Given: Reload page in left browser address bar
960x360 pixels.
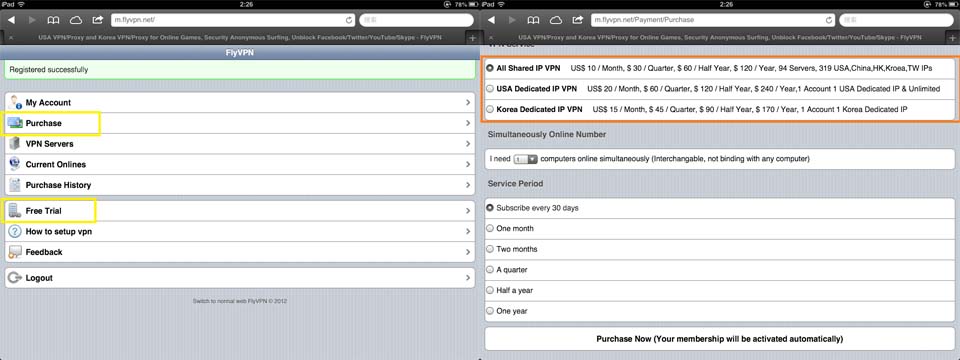Looking at the screenshot, I should (348, 20).
